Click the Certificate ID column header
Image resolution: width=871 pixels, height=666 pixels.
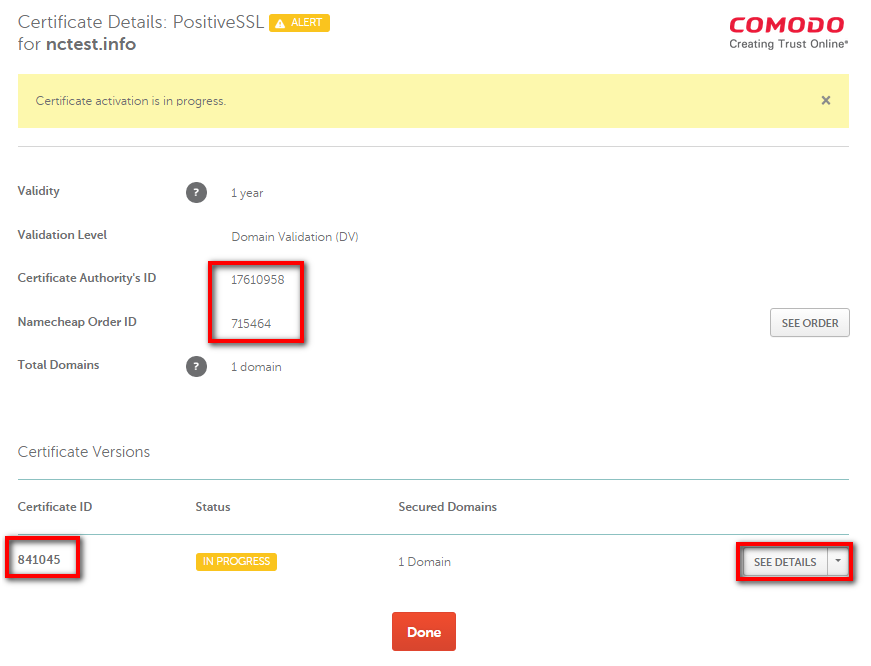55,507
